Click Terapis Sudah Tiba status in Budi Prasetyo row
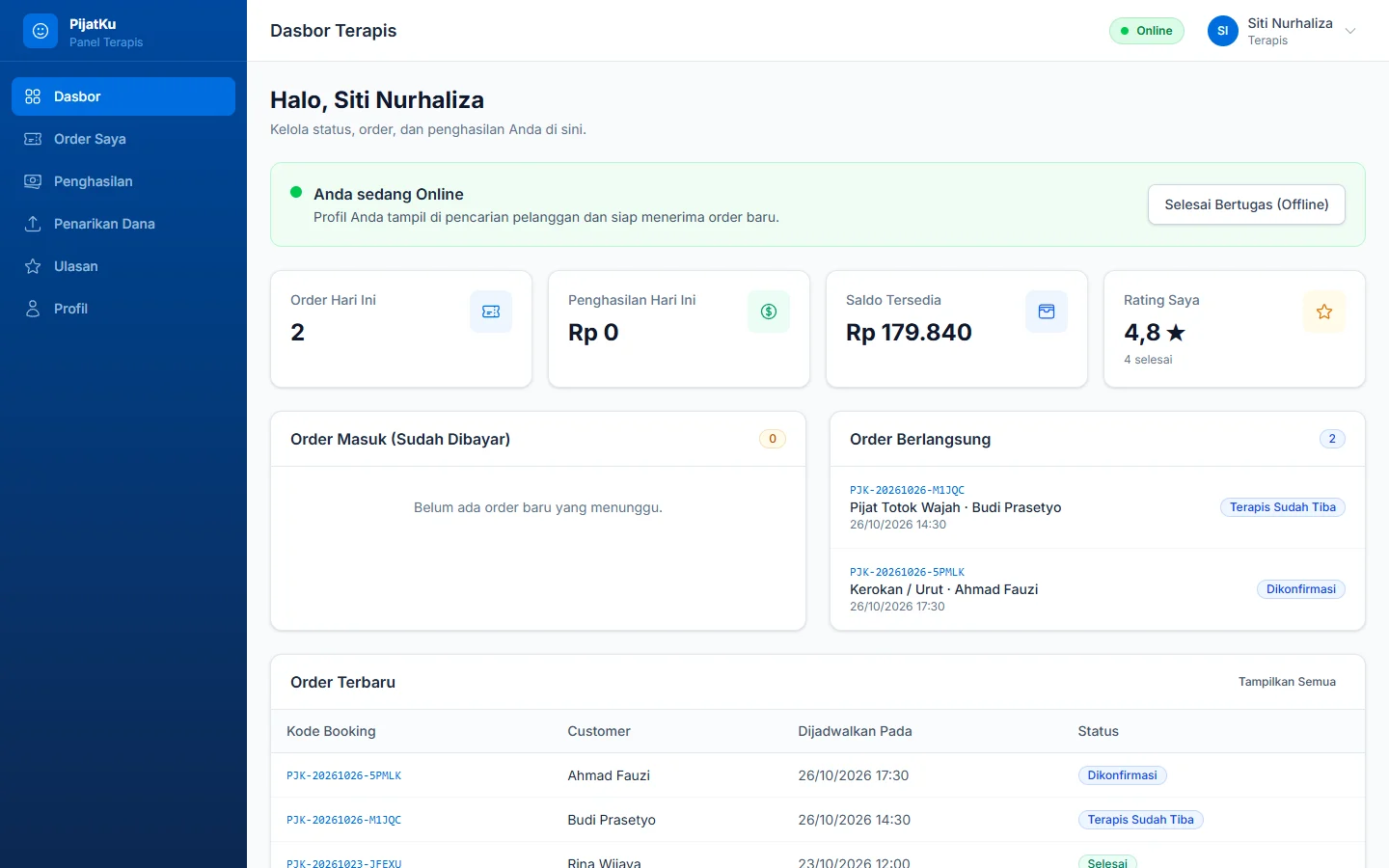The width and height of the screenshot is (1389, 868). pos(1140,820)
